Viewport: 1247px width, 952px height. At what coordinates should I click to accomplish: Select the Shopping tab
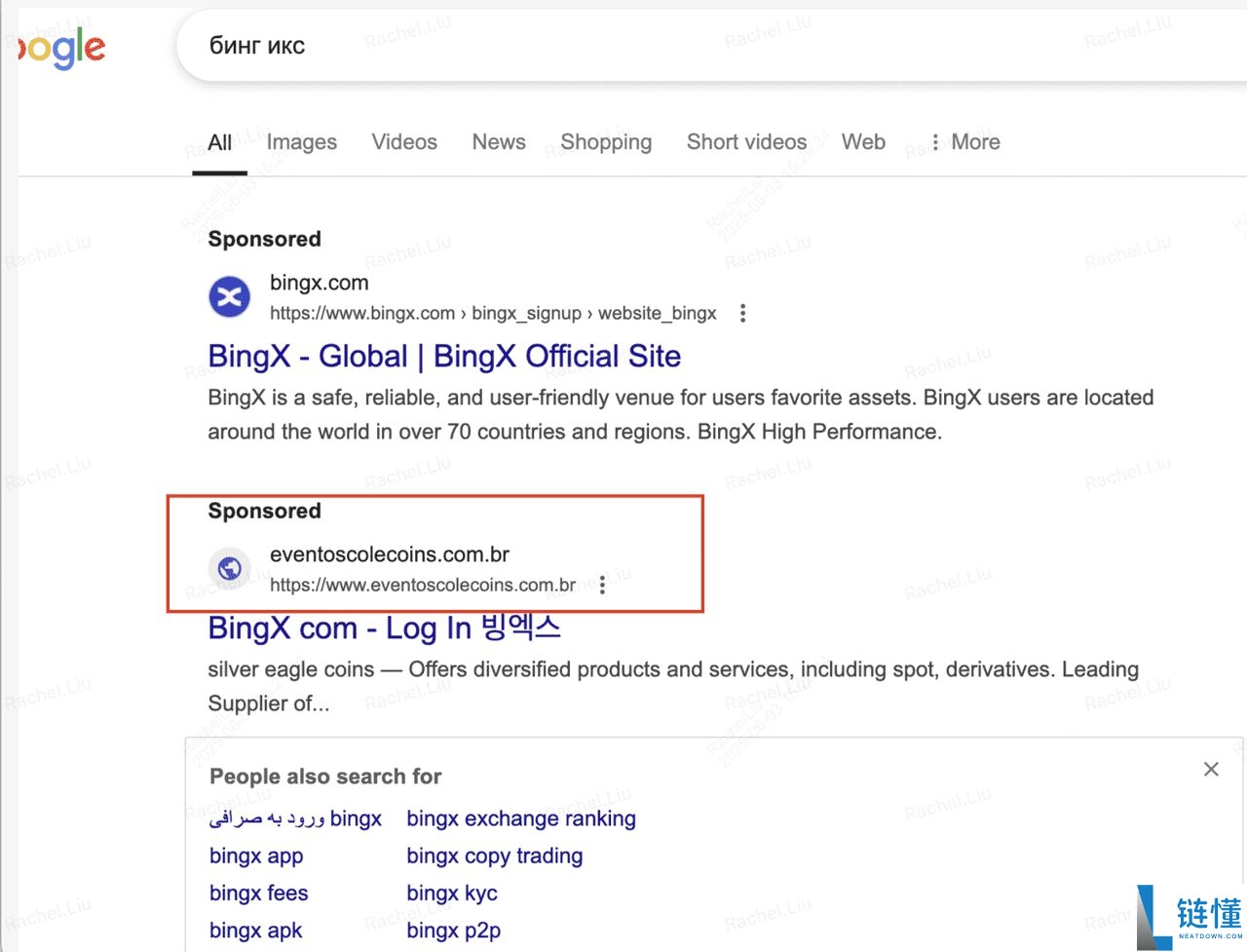point(606,142)
